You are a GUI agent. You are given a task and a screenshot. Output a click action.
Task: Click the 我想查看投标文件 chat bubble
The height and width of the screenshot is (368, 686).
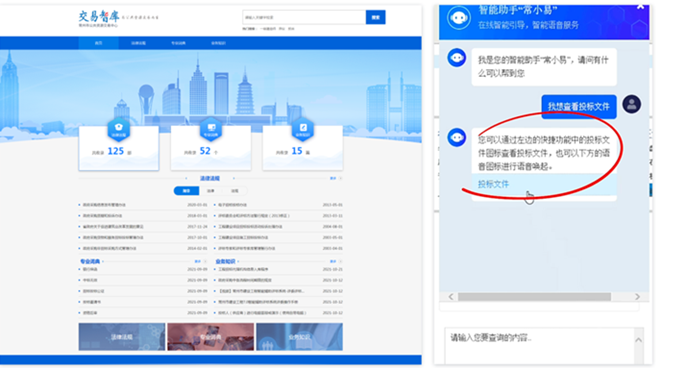(x=579, y=106)
